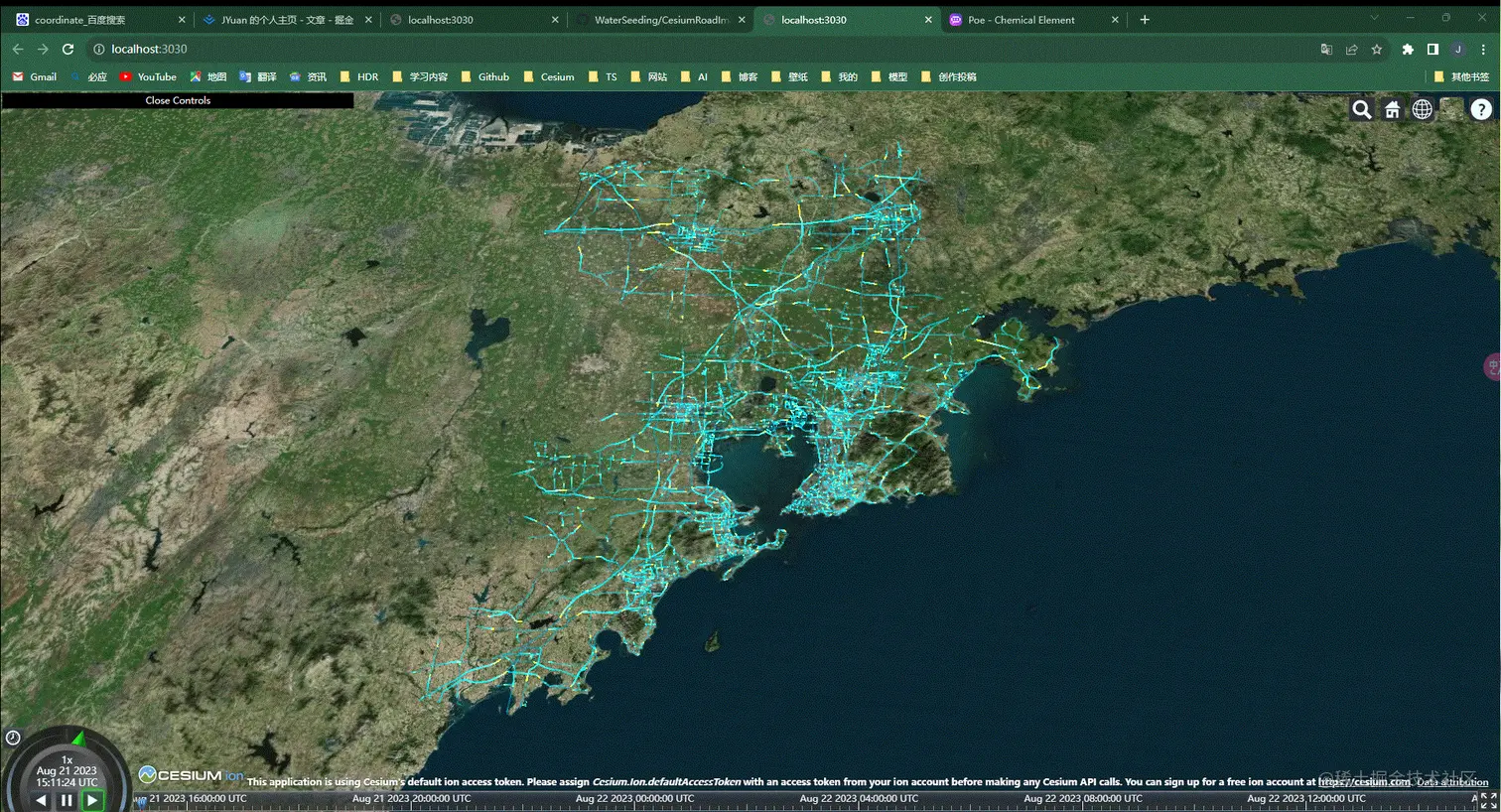The height and width of the screenshot is (812, 1501).
Task: Click timeline at Aug 22 2023 12:00:00 UTC
Action: [x=1306, y=799]
